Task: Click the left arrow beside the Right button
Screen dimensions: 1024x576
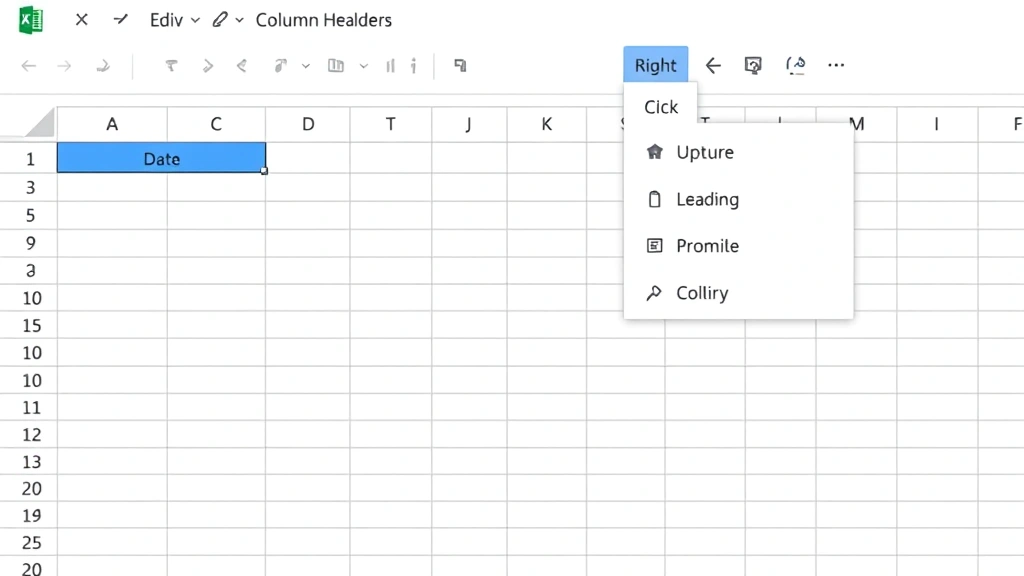Action: (x=713, y=66)
